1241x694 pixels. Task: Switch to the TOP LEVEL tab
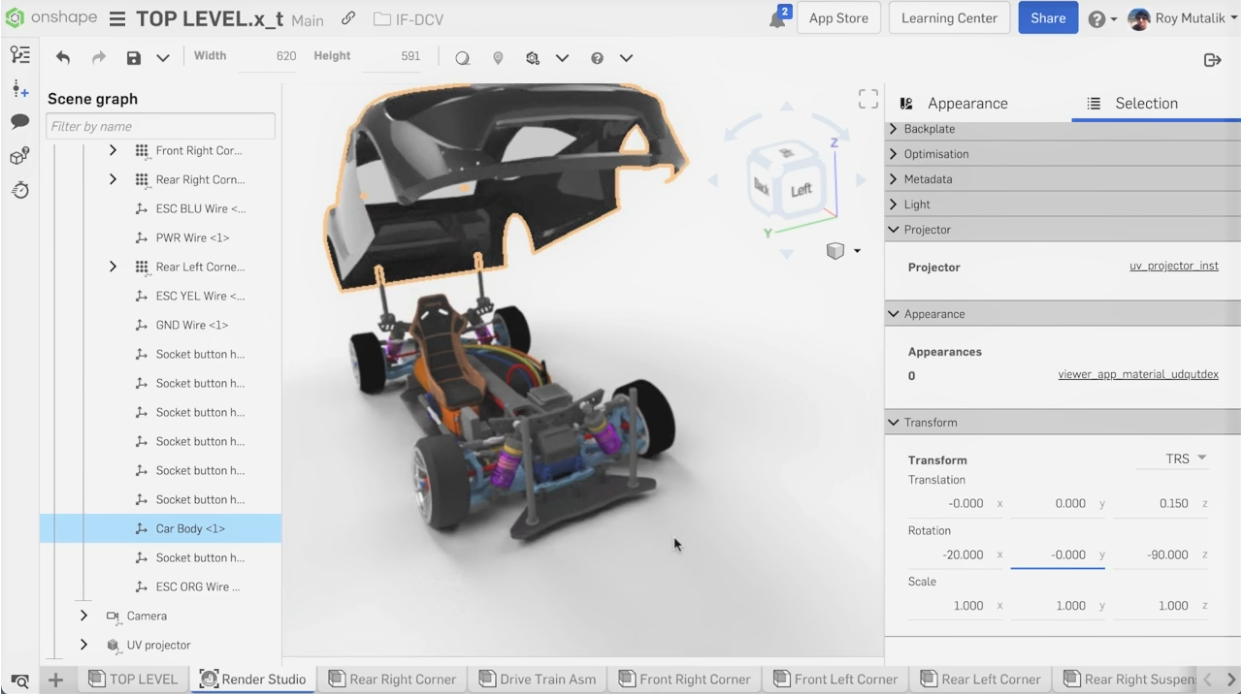(x=133, y=680)
